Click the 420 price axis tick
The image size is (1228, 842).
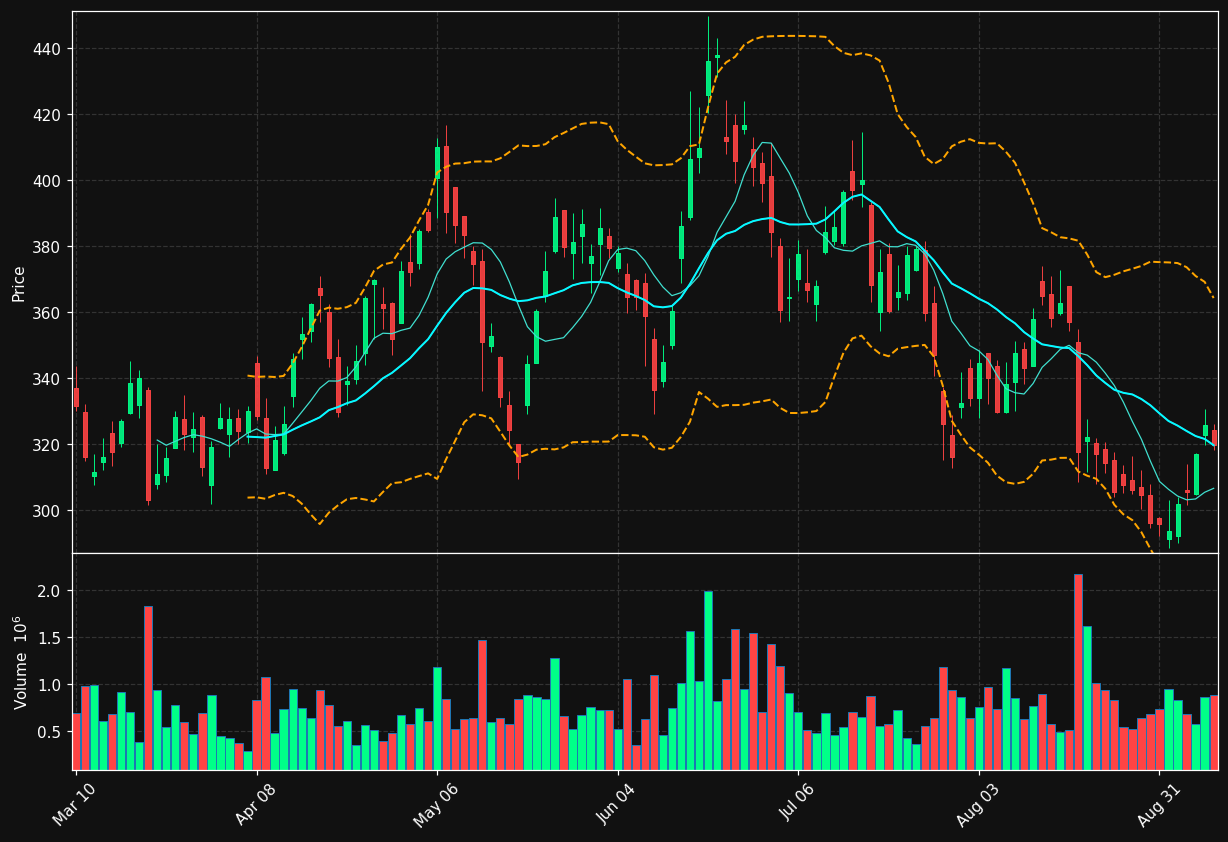[48, 115]
